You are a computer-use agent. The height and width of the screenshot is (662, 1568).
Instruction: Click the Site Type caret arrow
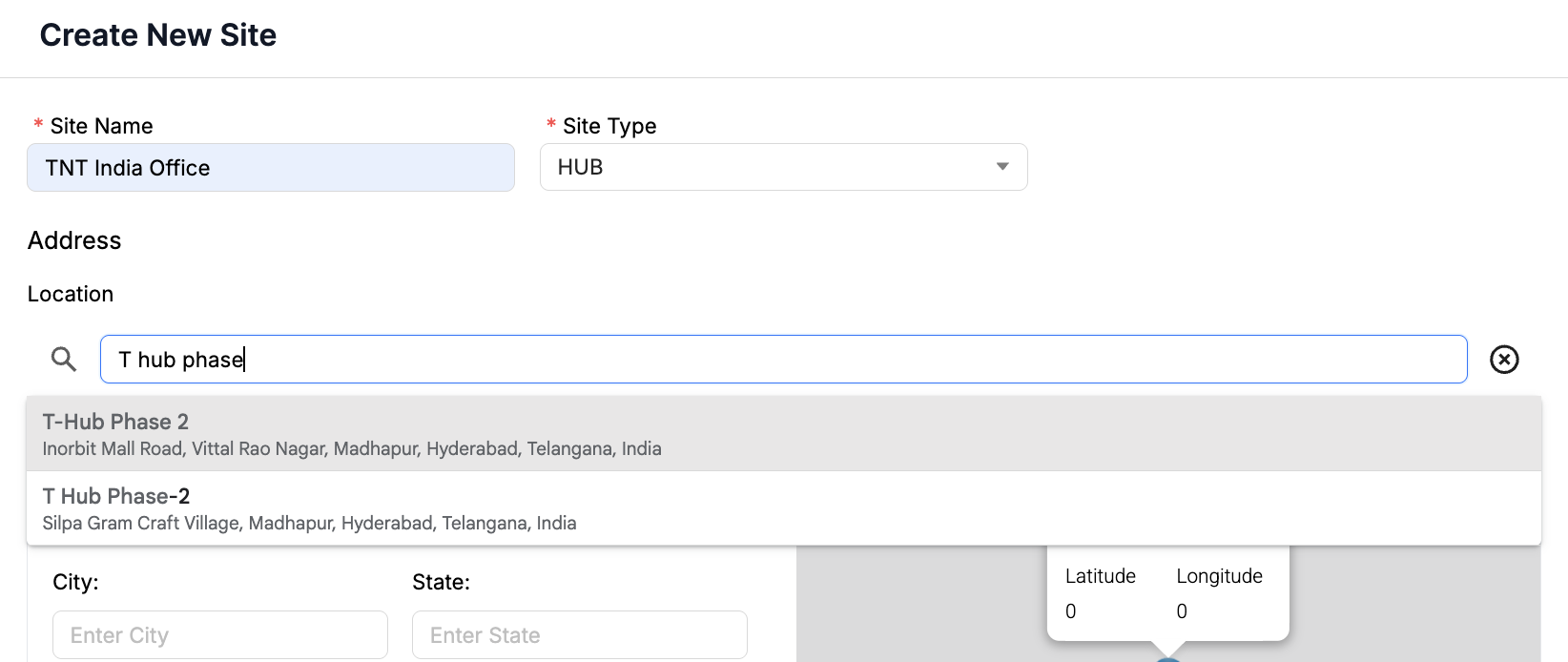[x=1002, y=167]
